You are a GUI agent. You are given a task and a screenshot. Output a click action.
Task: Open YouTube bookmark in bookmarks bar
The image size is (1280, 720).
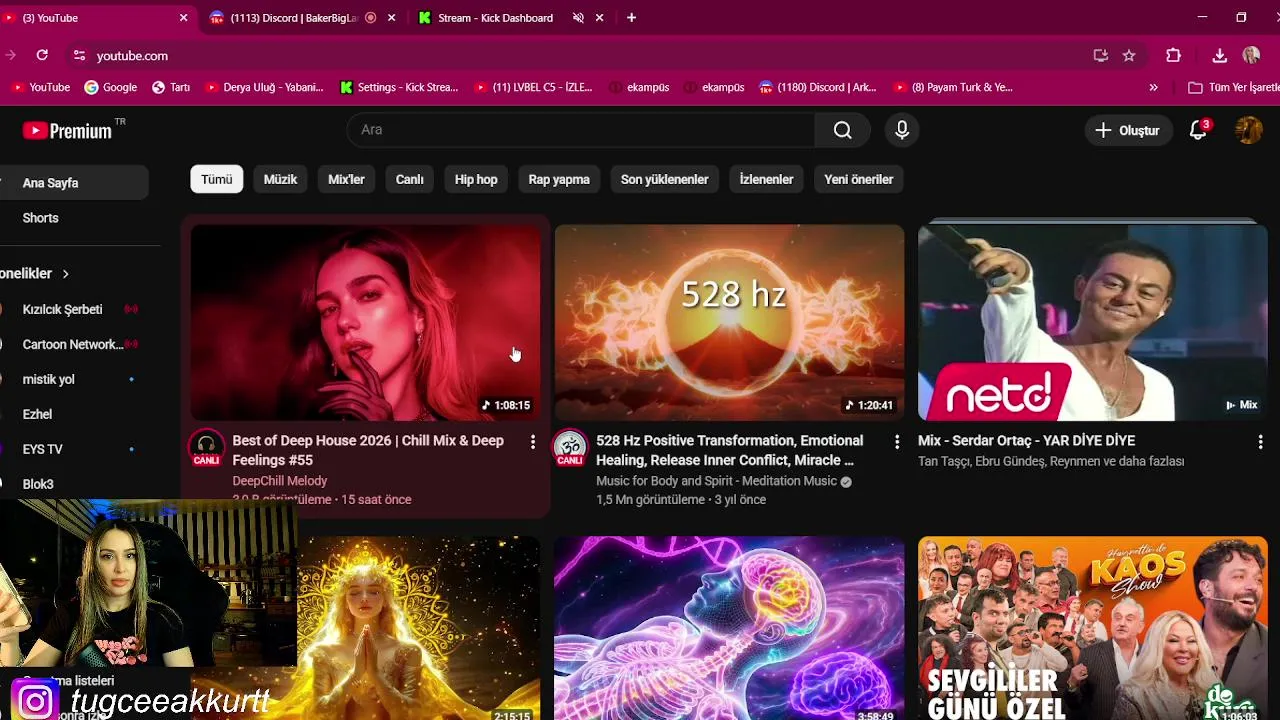click(x=40, y=87)
